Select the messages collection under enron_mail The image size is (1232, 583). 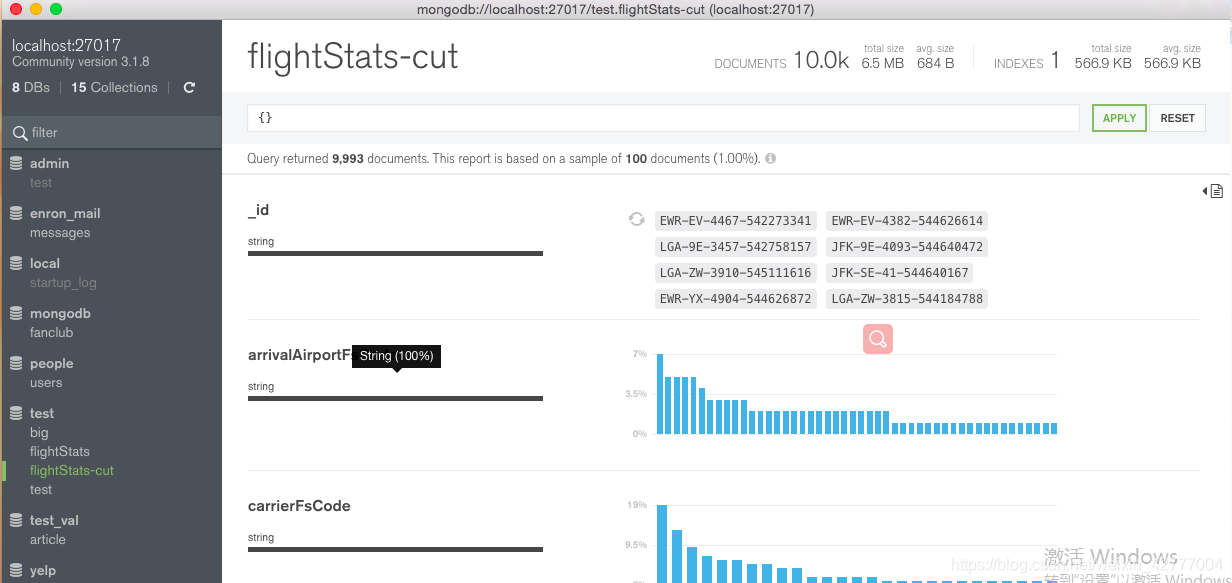(60, 233)
